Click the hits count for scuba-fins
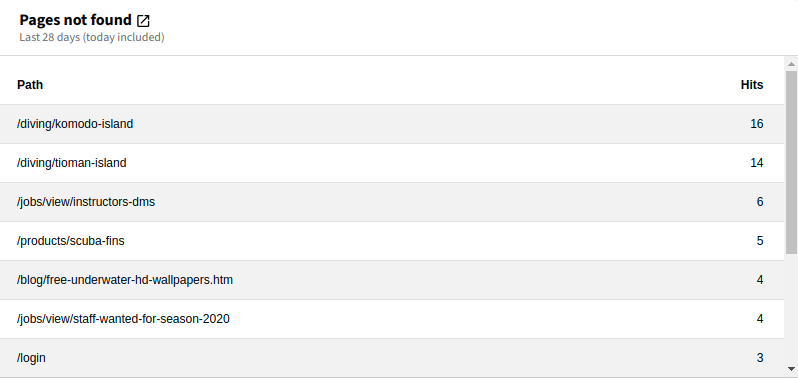The image size is (798, 378). (x=760, y=241)
